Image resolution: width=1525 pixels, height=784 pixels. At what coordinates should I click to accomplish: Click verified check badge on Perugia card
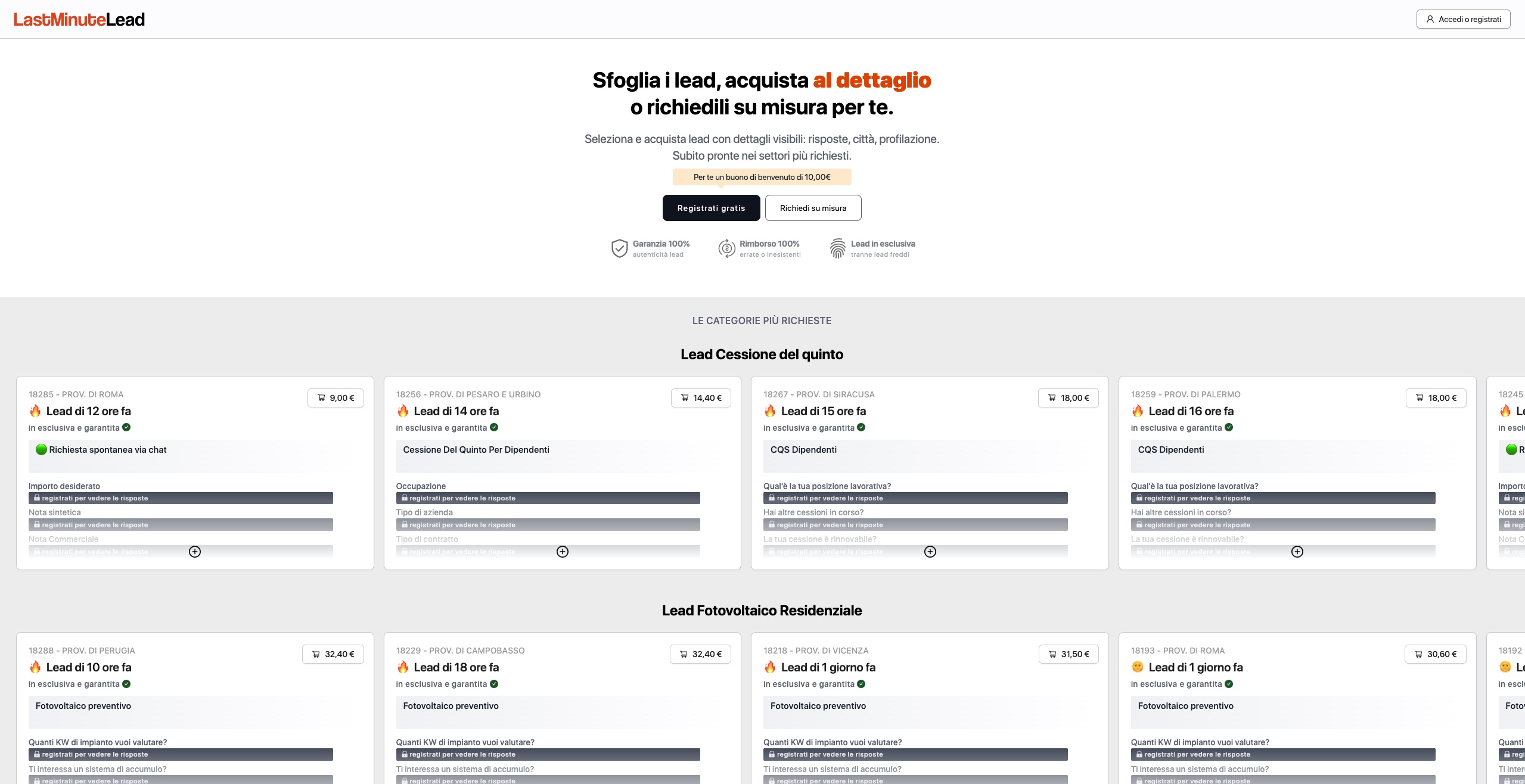point(126,684)
